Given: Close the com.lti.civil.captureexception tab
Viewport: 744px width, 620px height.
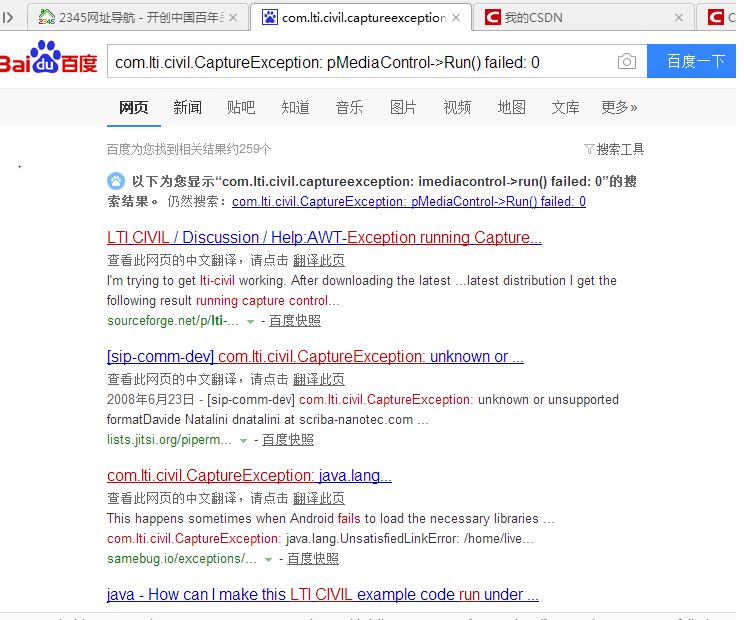Looking at the screenshot, I should click(x=456, y=18).
